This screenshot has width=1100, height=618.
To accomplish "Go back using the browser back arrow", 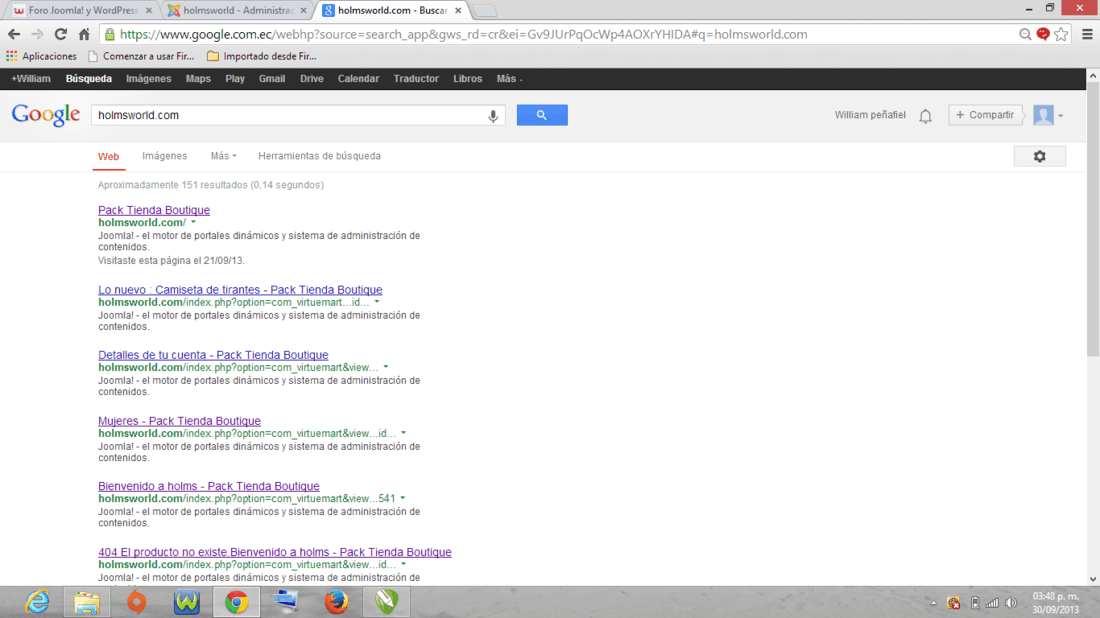I will click(x=14, y=34).
